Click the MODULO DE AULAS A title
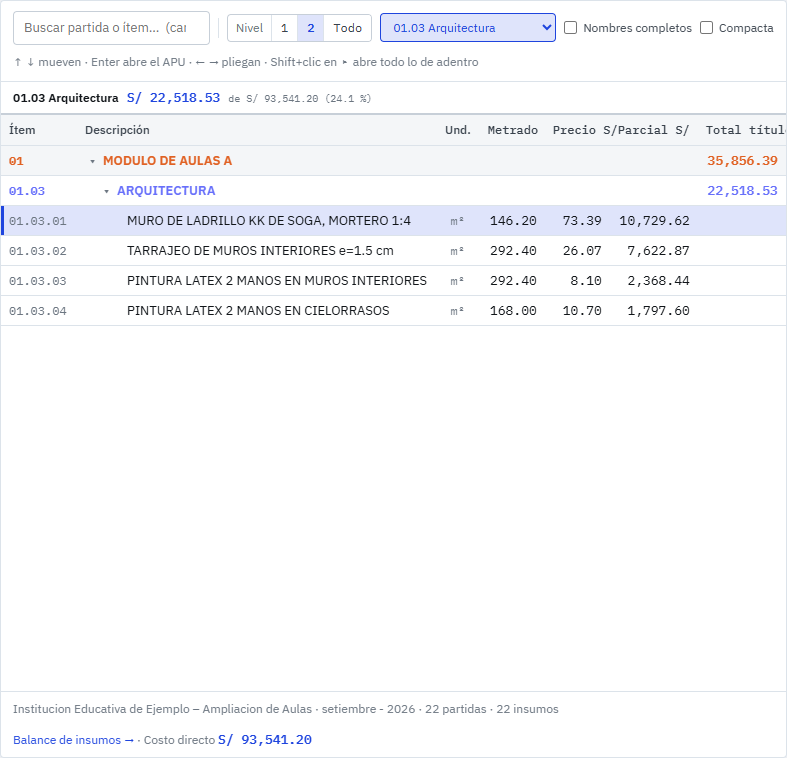 (168, 161)
